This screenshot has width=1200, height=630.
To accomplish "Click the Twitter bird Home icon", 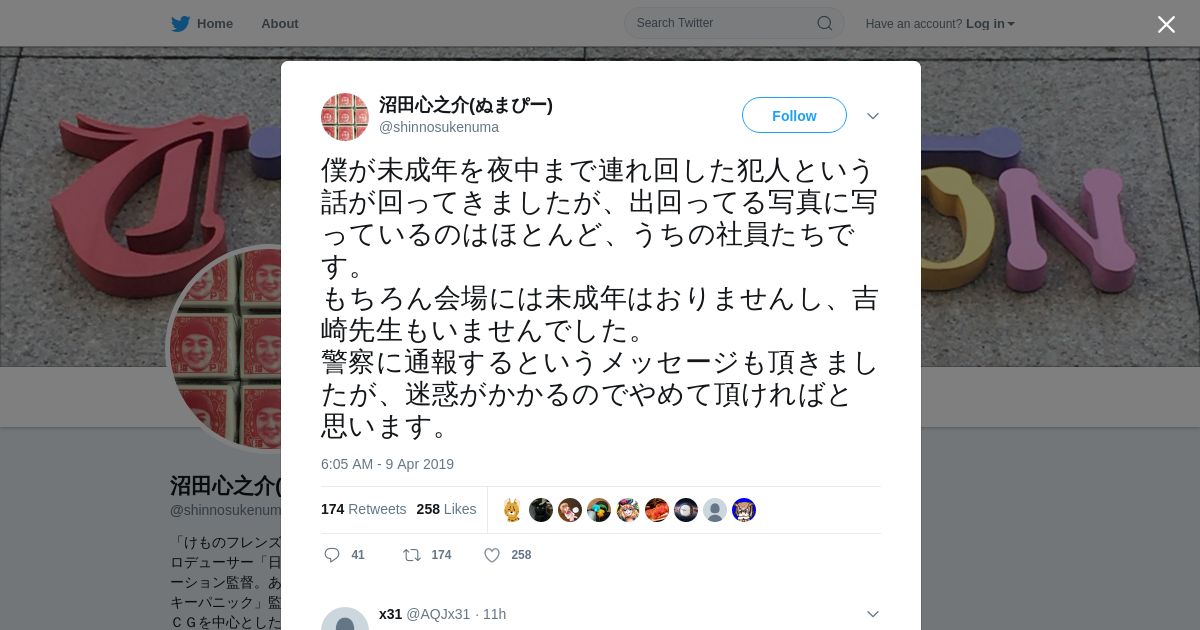I will point(180,23).
